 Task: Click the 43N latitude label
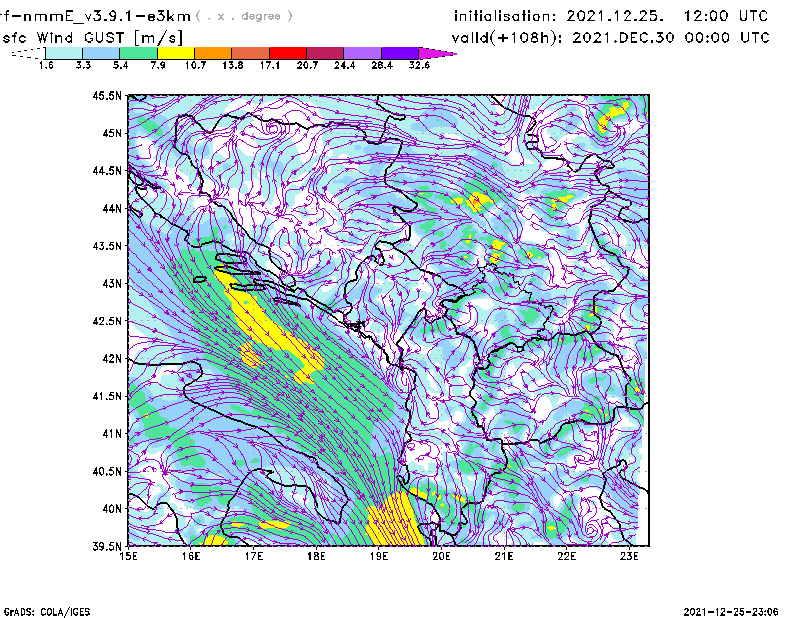pos(112,283)
